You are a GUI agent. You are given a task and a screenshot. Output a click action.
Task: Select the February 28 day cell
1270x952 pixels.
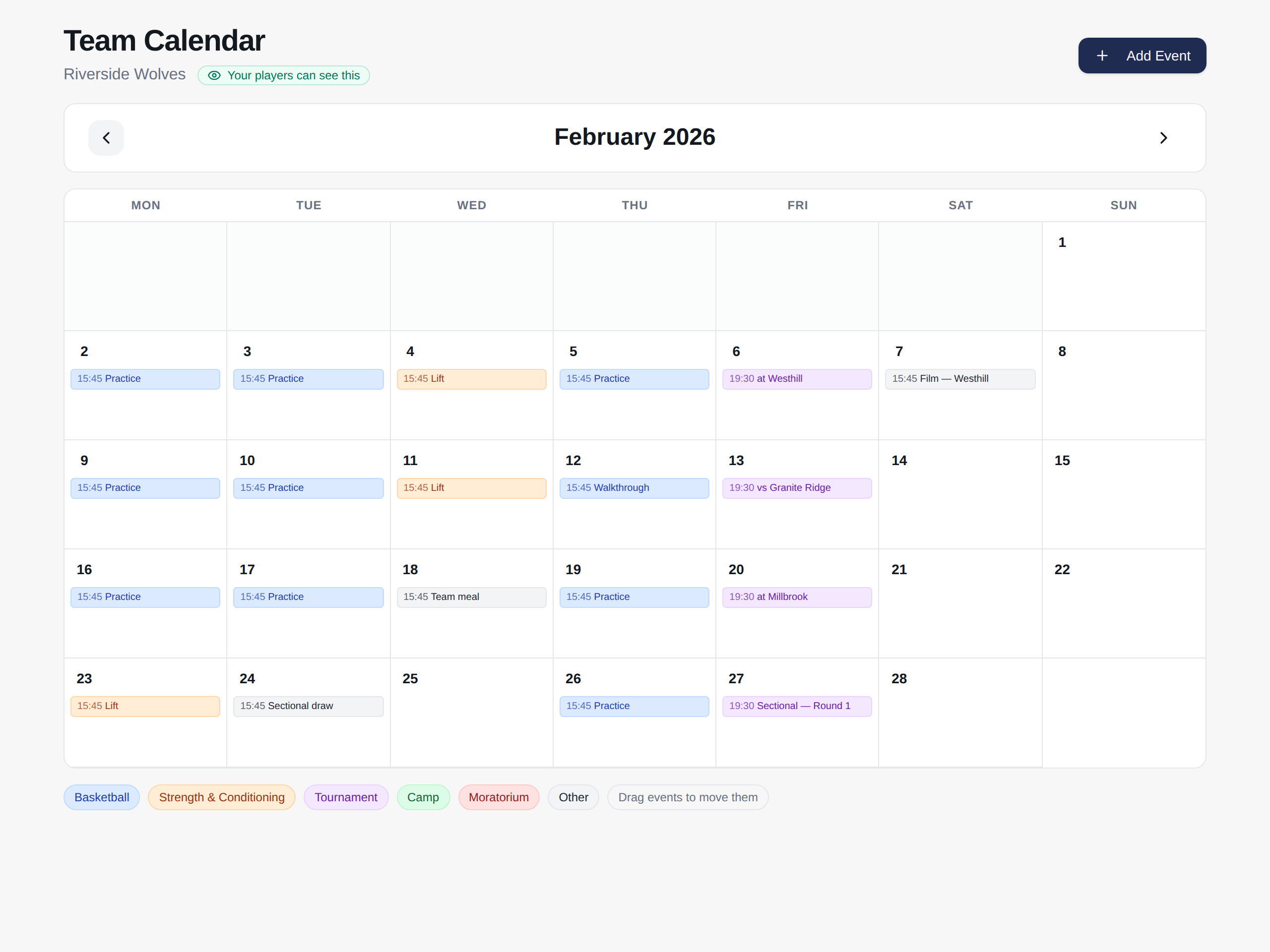tap(960, 713)
